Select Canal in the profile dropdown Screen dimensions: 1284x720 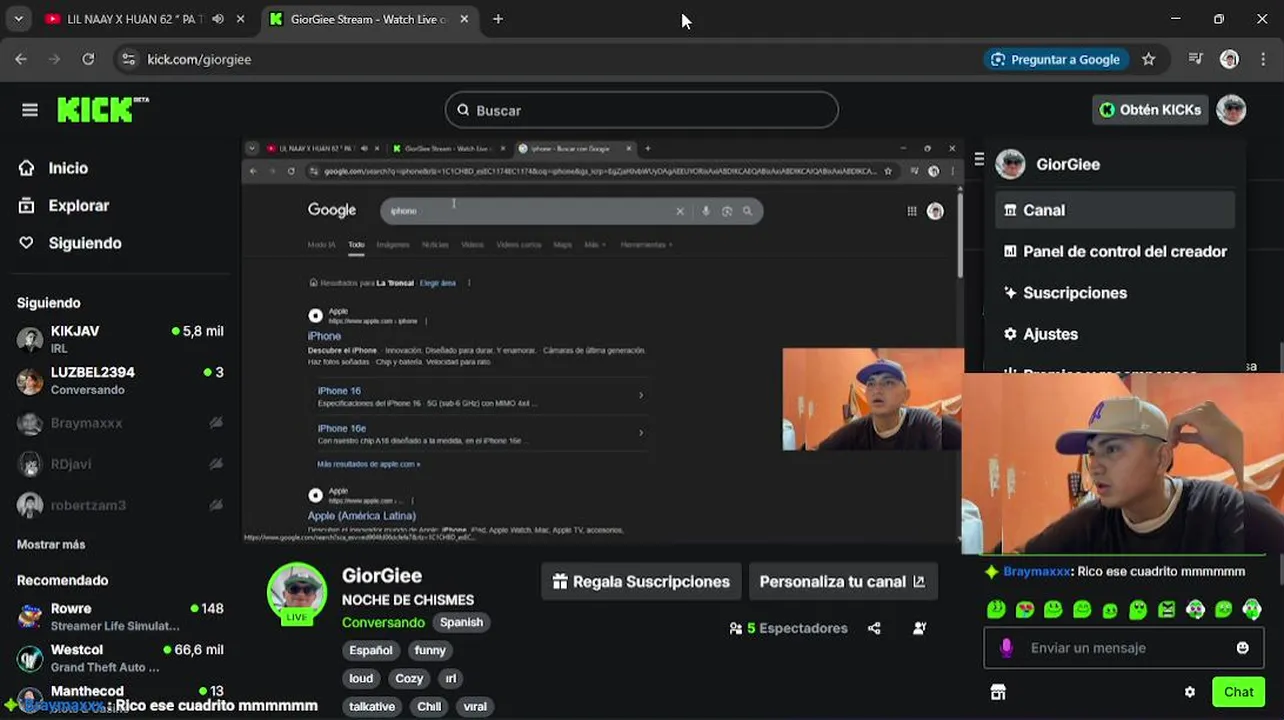click(1115, 210)
